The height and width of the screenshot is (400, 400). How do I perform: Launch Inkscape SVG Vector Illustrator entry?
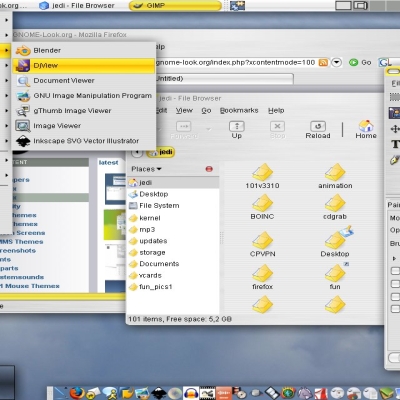coord(84,141)
